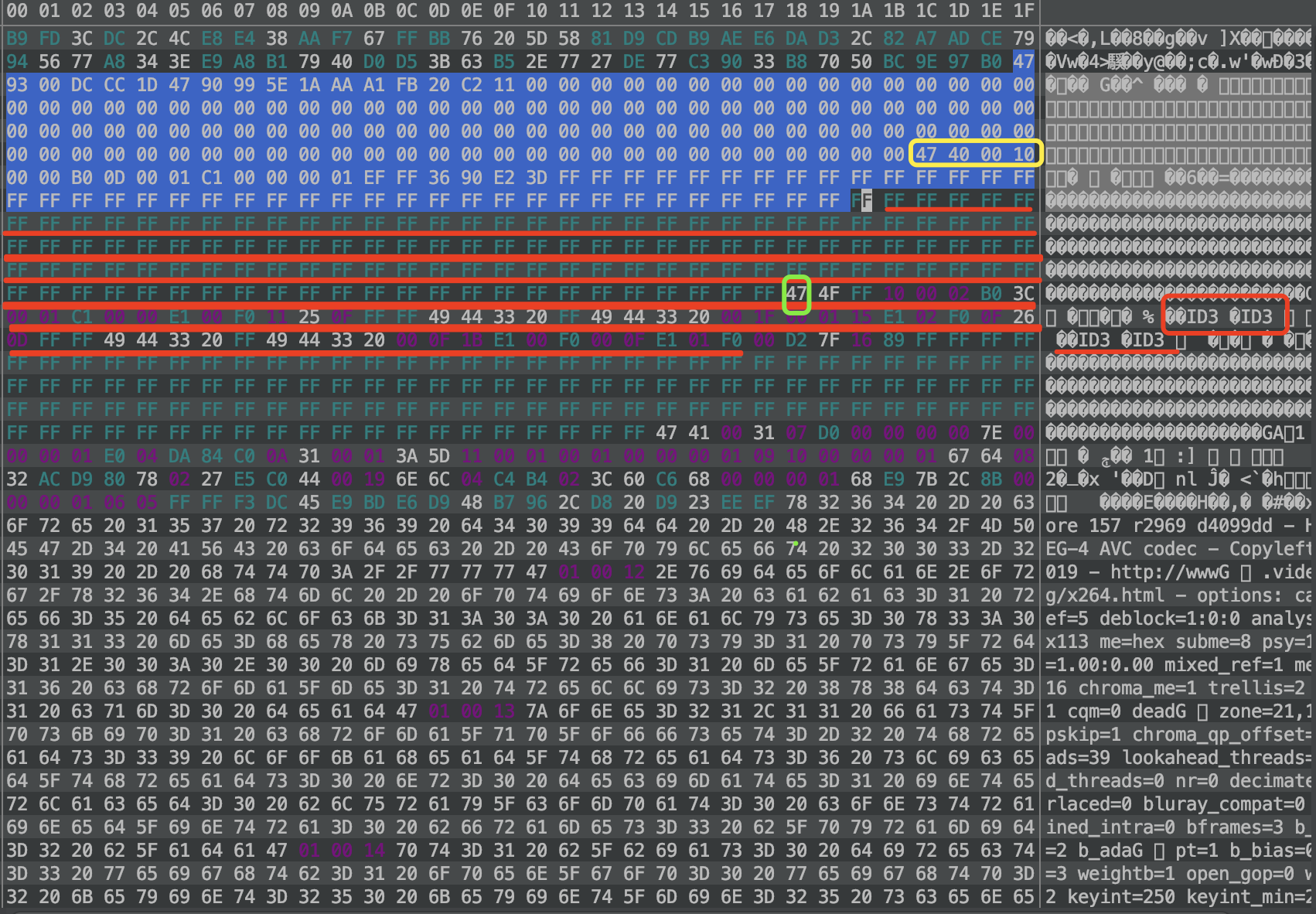
Task: Select ASCII row '=3 weightb=1 open_gop=0'
Action: (x=1178, y=874)
